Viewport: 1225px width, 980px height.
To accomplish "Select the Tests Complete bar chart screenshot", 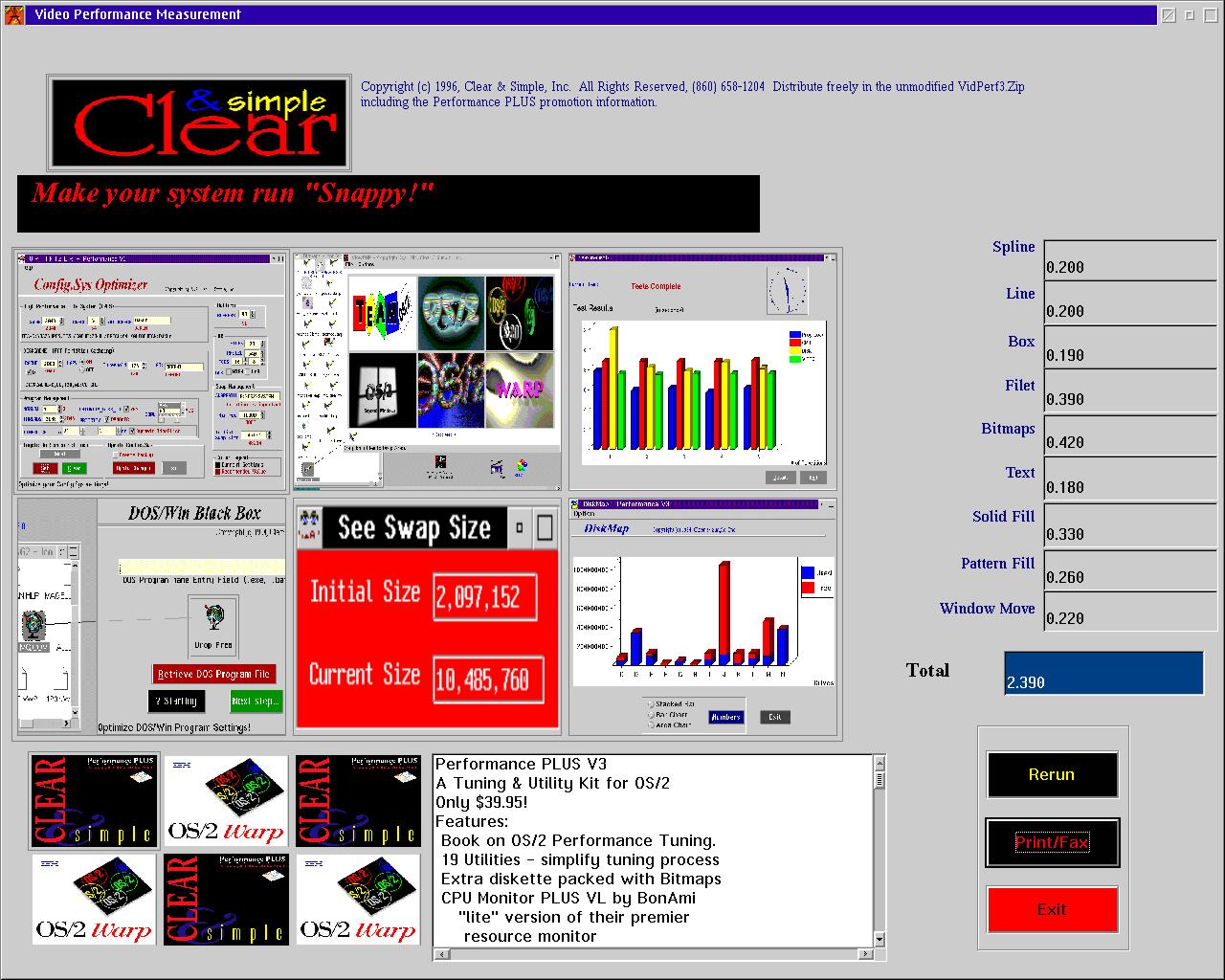I will tap(702, 371).
